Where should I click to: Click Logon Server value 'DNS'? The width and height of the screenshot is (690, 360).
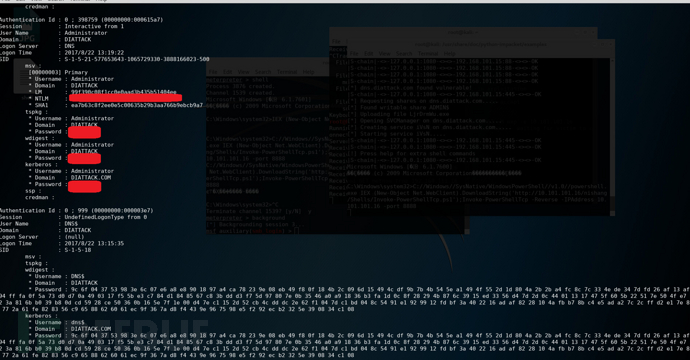(70, 46)
